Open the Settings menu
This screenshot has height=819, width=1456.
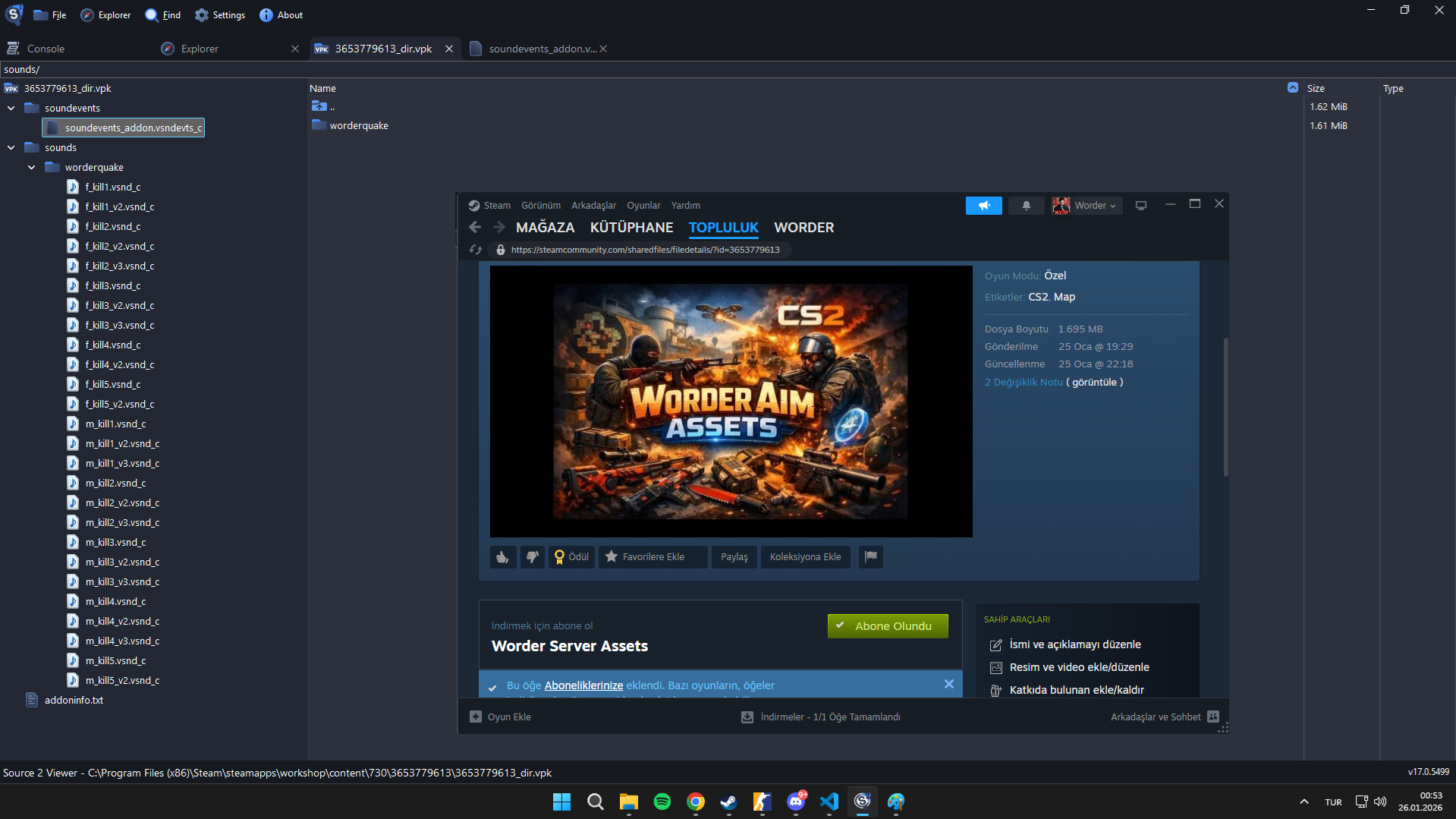point(220,15)
